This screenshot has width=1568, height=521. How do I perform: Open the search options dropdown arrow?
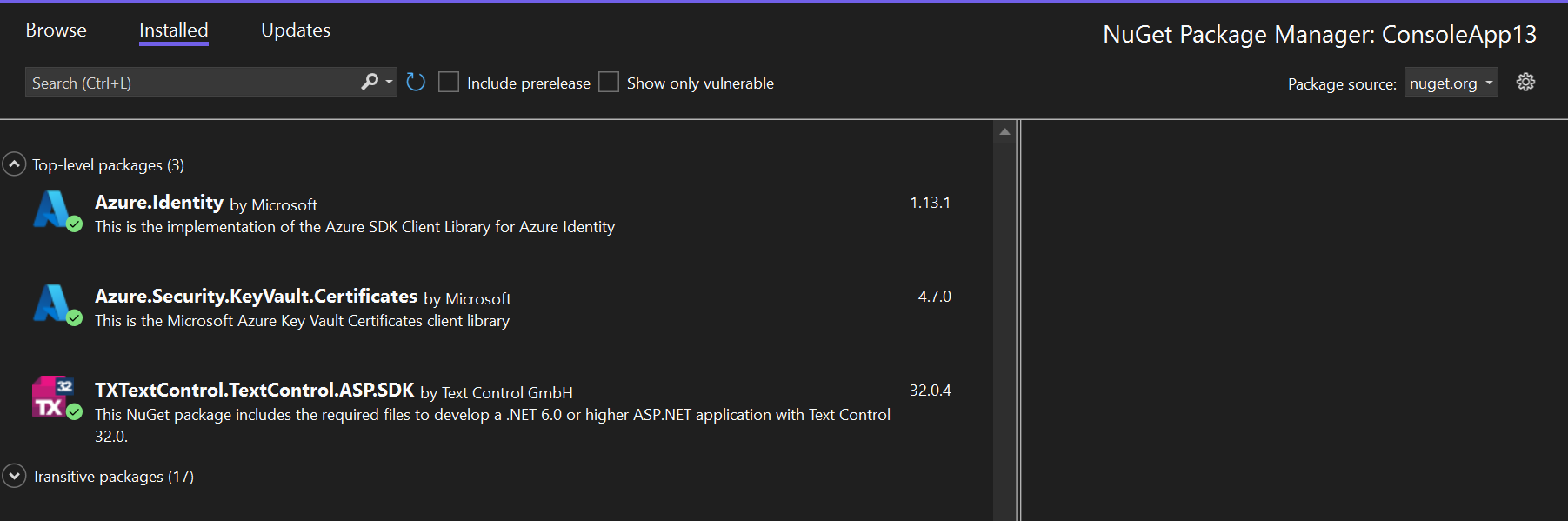[x=389, y=83]
